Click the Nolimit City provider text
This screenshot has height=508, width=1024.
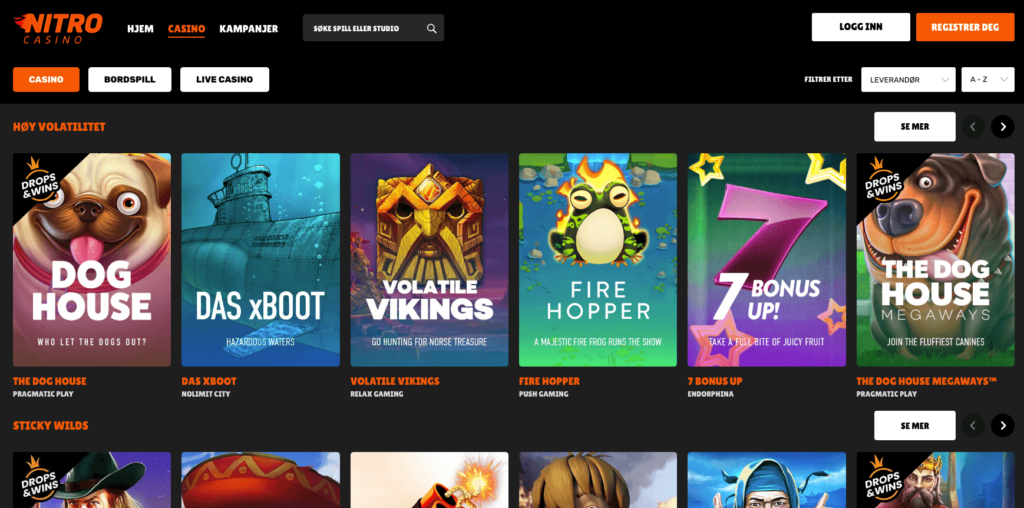[206, 394]
